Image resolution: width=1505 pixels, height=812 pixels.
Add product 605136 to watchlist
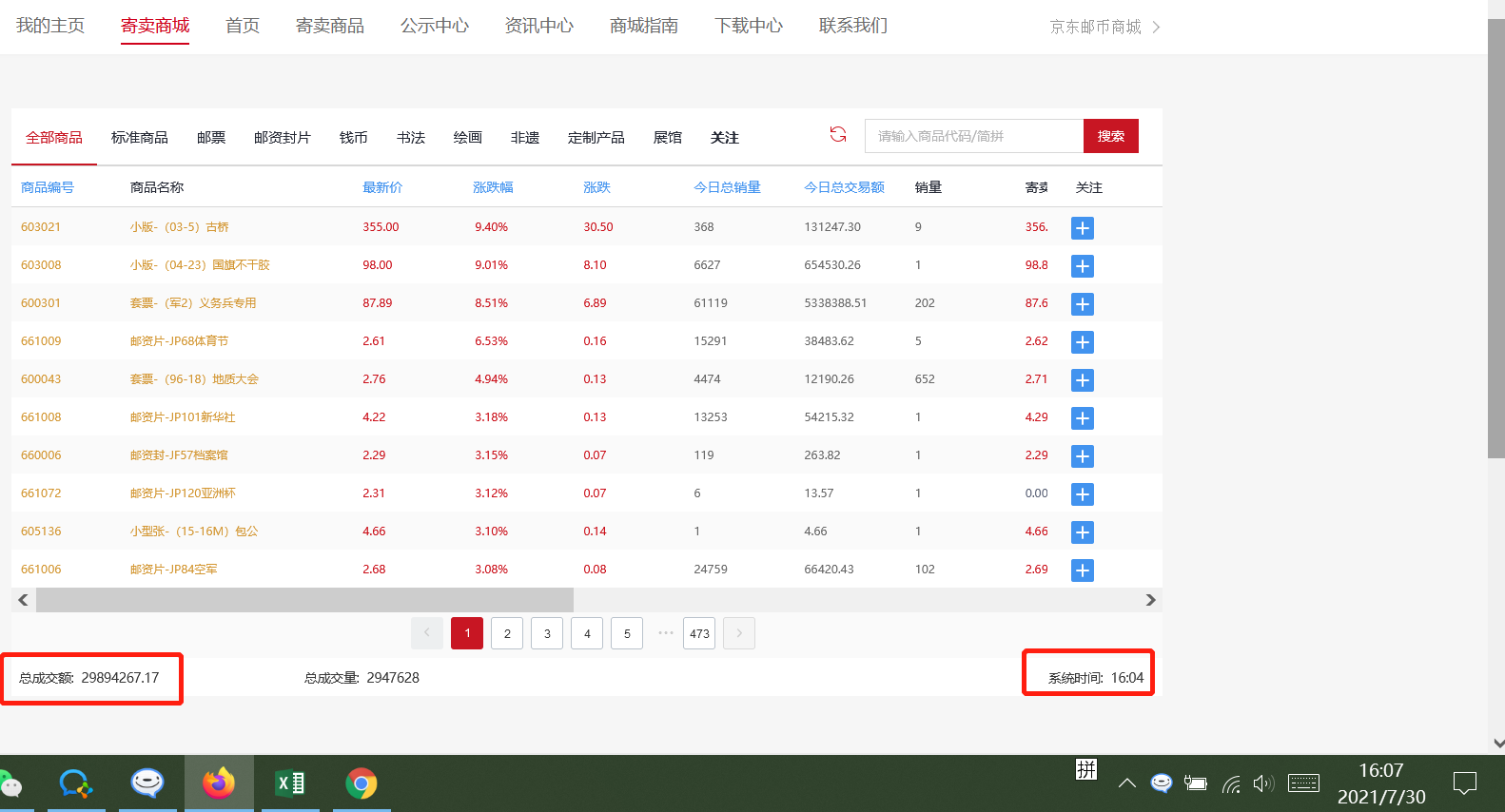tap(1083, 532)
